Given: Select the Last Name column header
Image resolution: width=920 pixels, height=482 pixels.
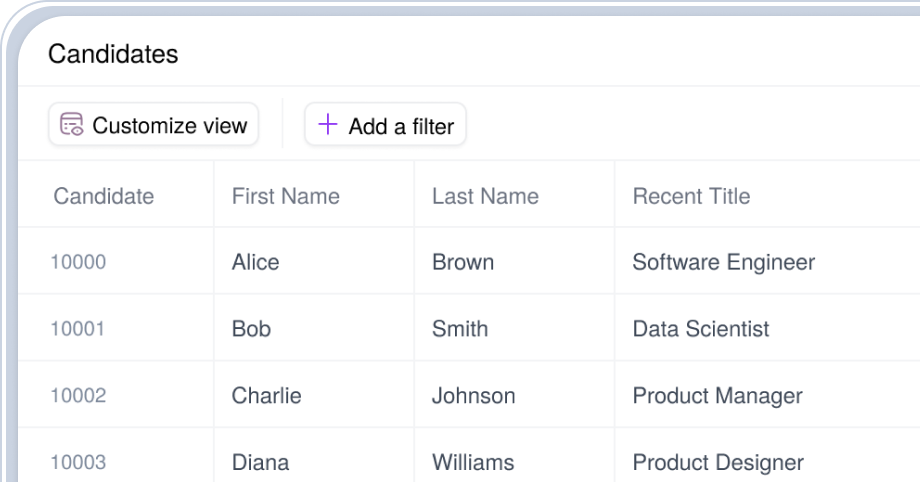Looking at the screenshot, I should pos(485,196).
